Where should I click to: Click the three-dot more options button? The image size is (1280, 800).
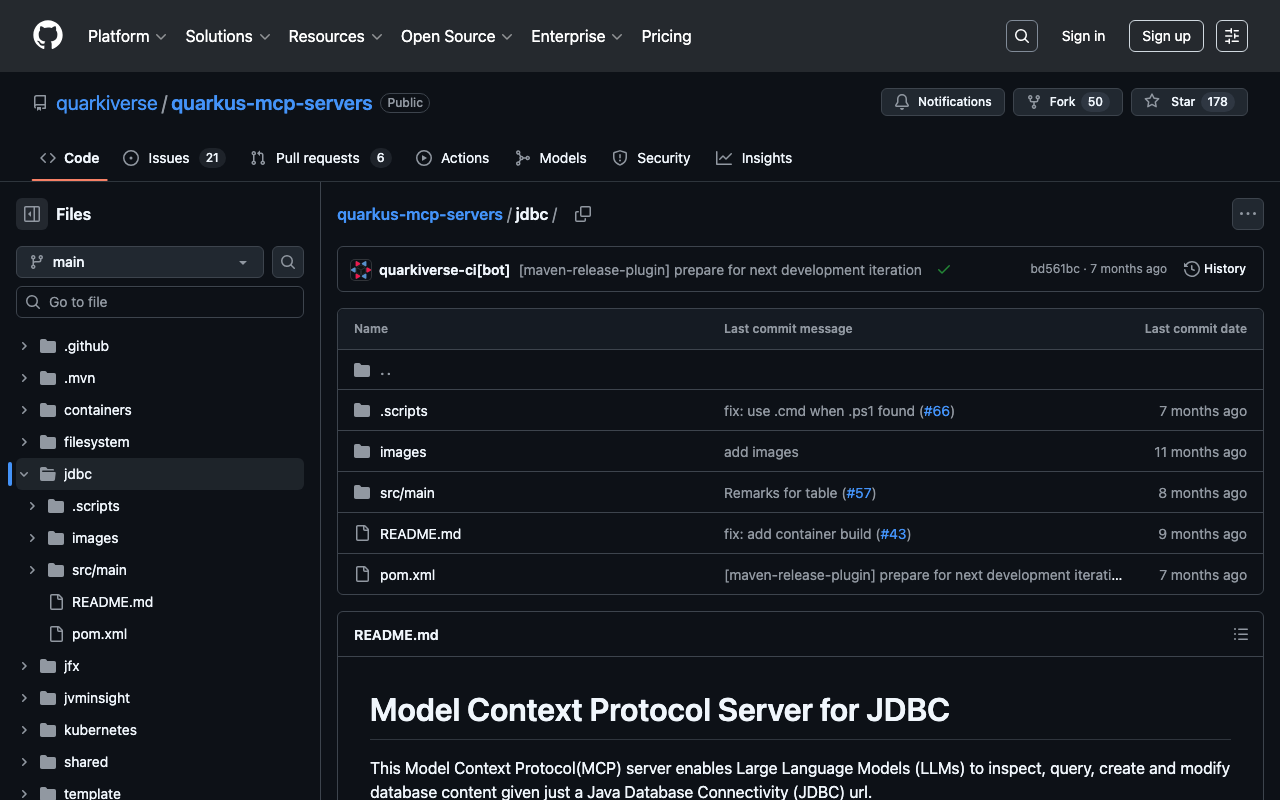point(1247,214)
